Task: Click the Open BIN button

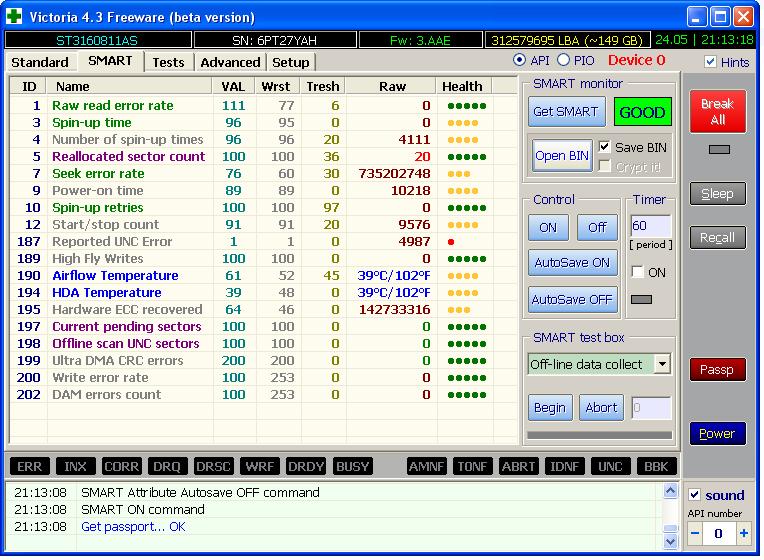Action: tap(562, 155)
